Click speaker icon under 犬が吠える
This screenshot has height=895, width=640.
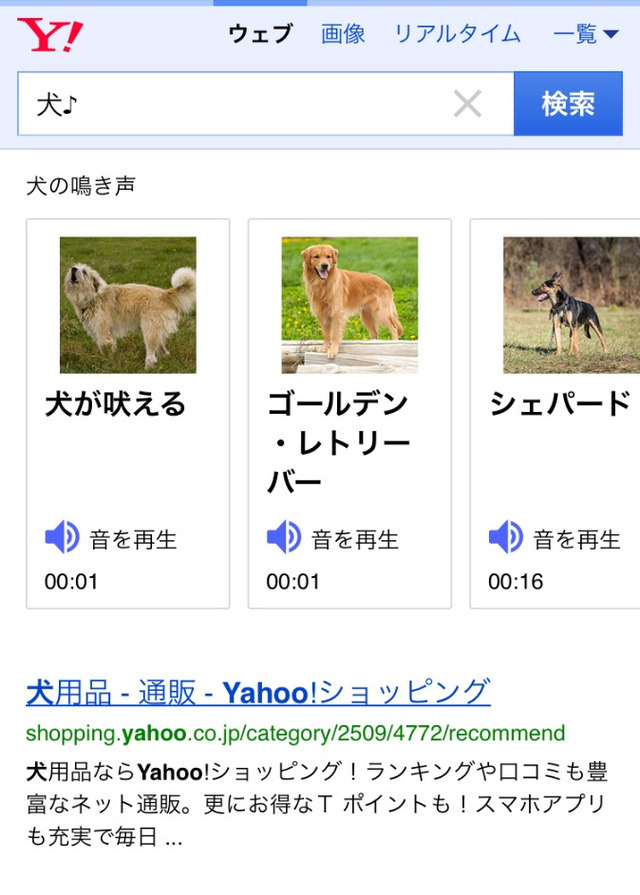[62, 538]
